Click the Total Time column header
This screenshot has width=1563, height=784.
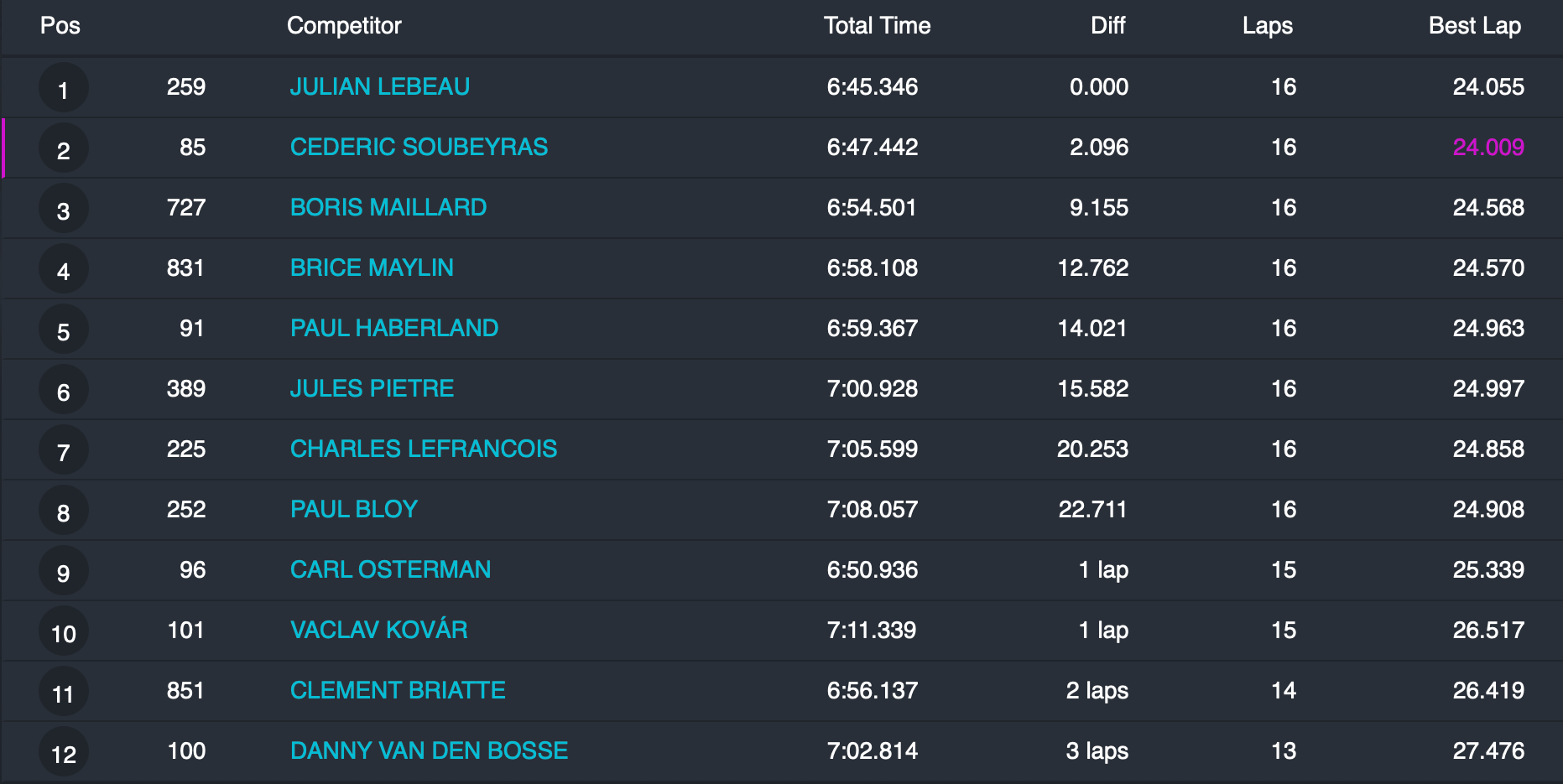coord(877,26)
